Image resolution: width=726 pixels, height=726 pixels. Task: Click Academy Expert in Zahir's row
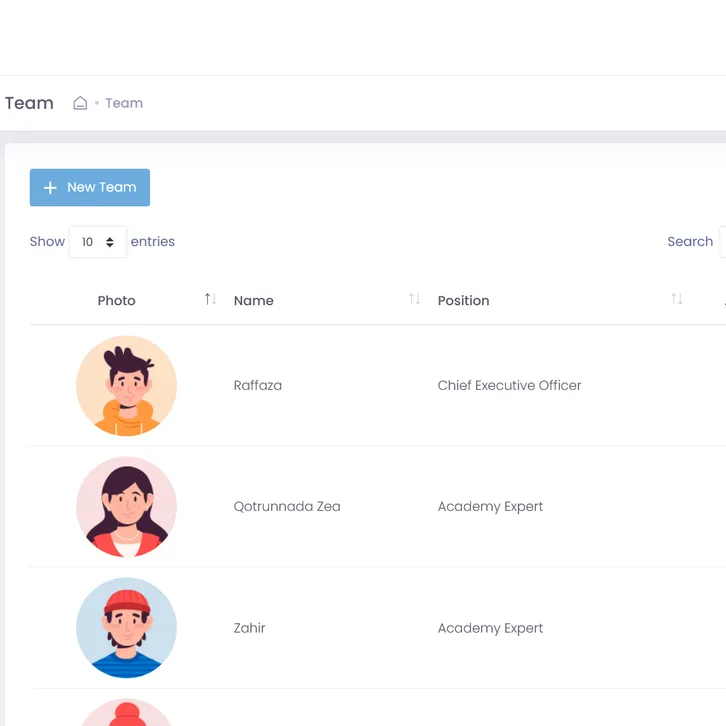[x=490, y=629]
